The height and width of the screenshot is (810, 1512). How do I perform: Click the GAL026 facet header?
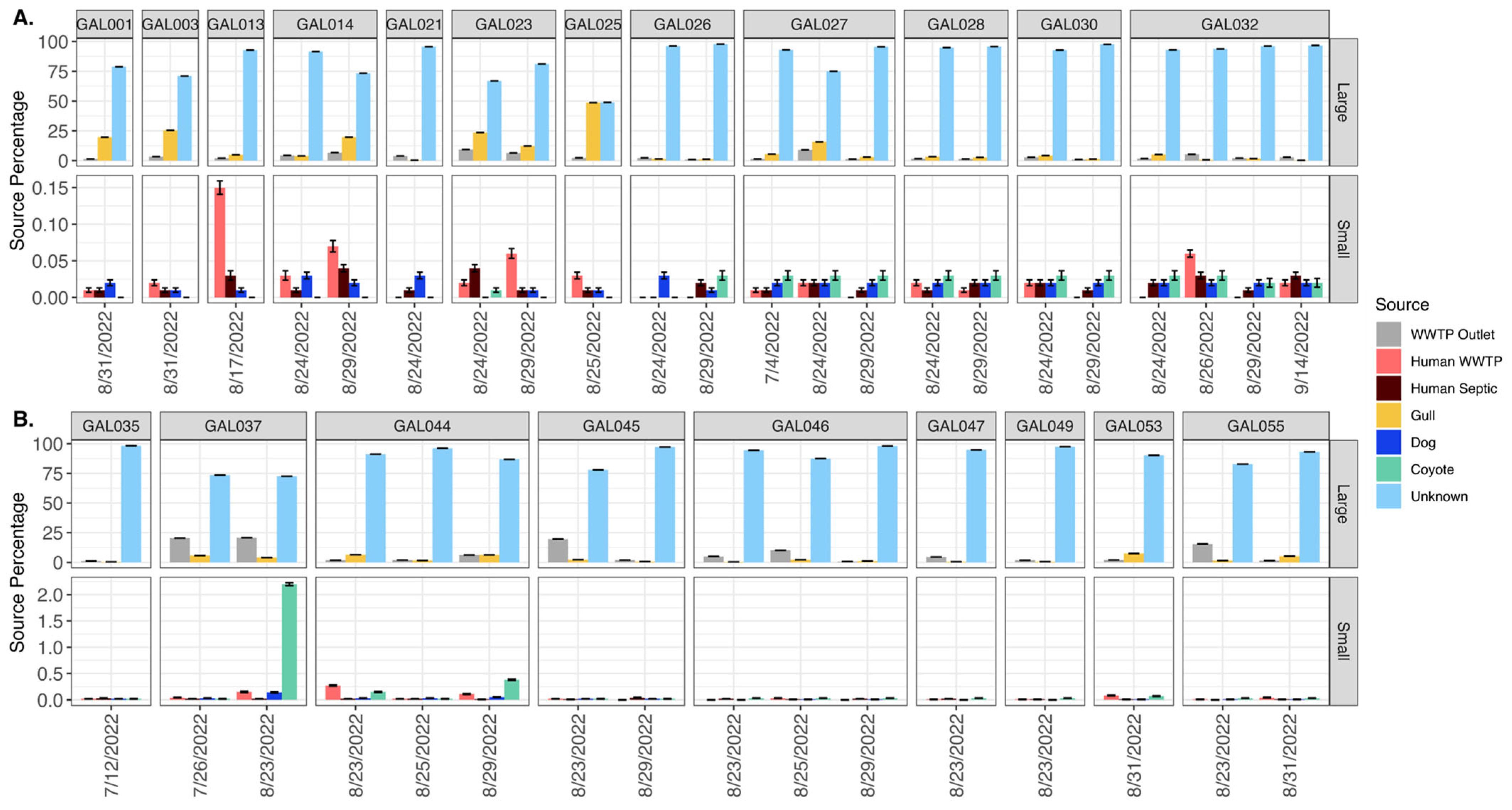click(682, 24)
